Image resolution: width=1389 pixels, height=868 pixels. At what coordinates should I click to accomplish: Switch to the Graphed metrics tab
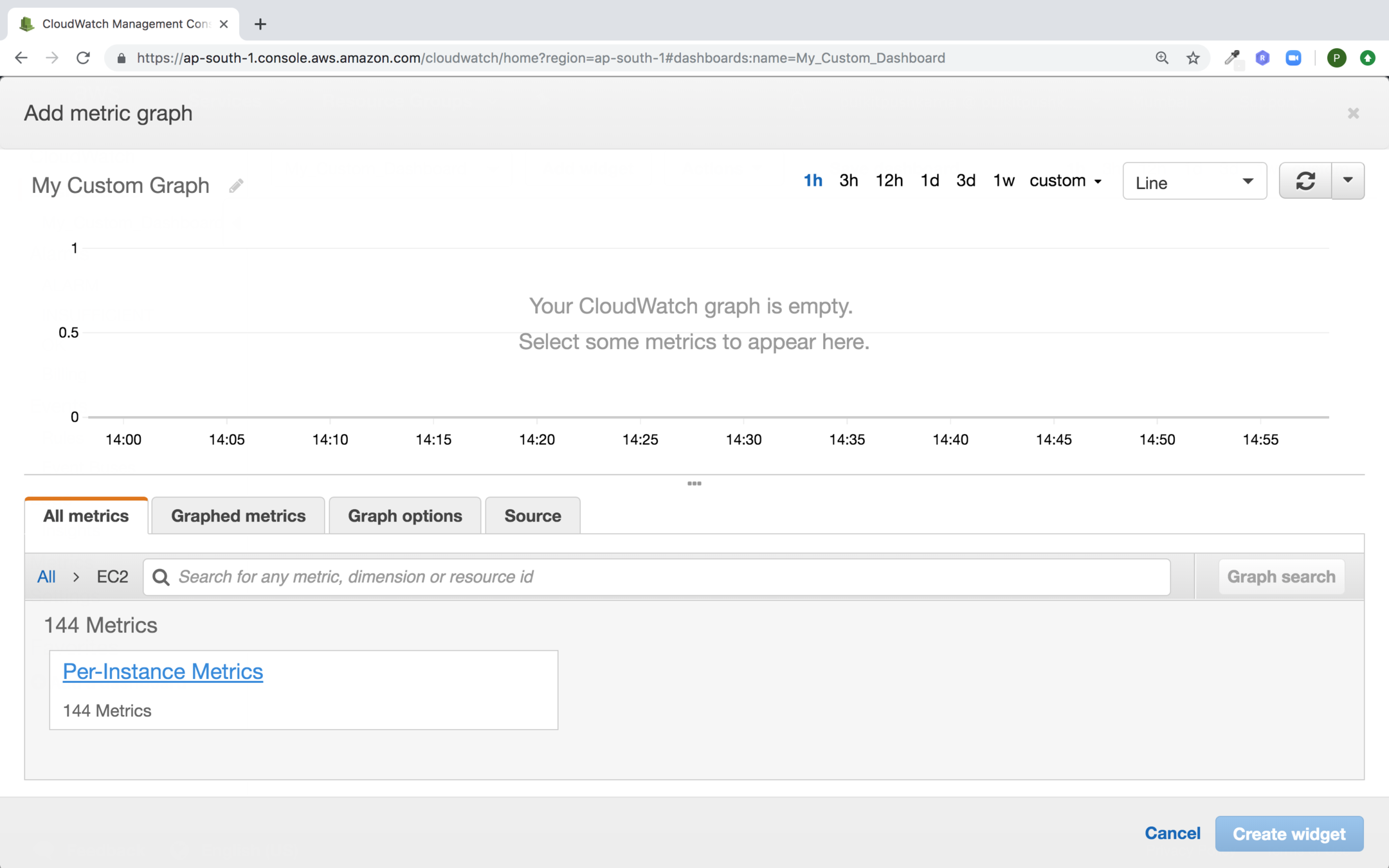pyautogui.click(x=238, y=516)
